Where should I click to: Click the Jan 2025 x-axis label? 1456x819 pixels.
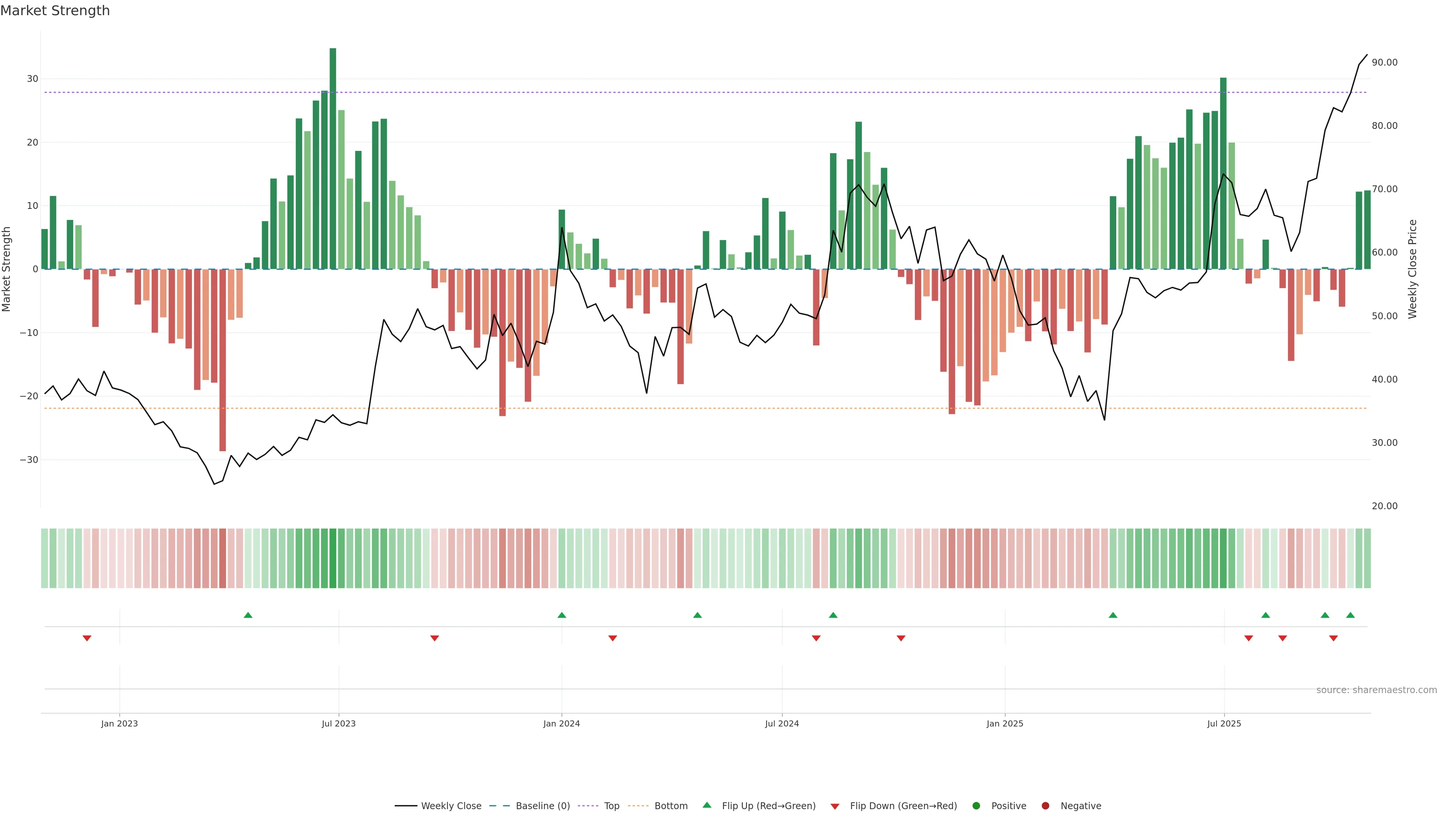tap(1004, 723)
